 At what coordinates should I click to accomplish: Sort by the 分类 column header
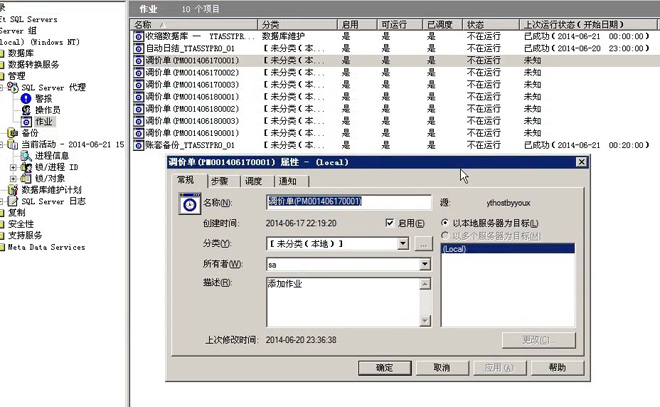[297, 24]
